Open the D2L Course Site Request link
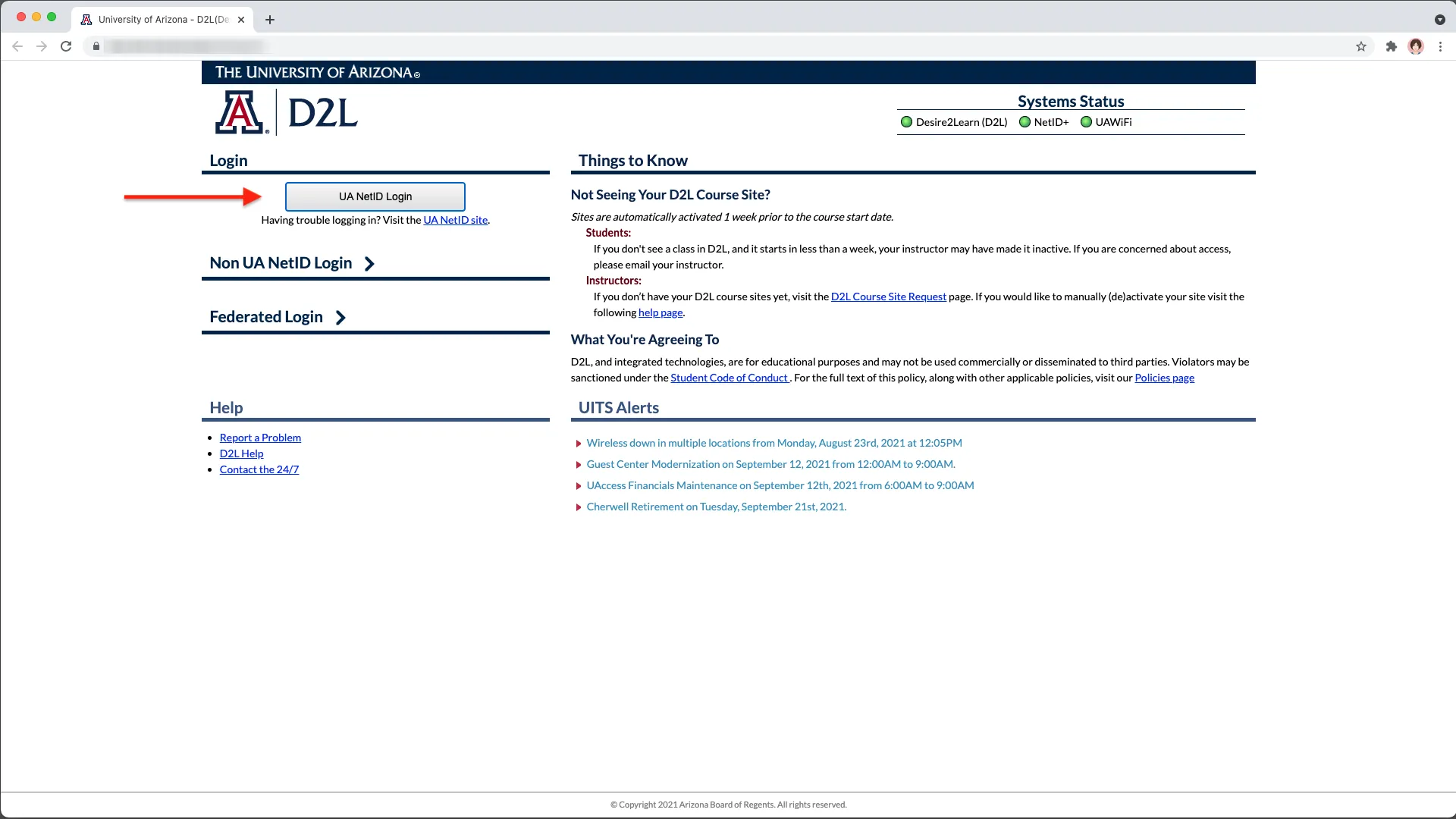The width and height of the screenshot is (1456, 819). click(x=888, y=297)
